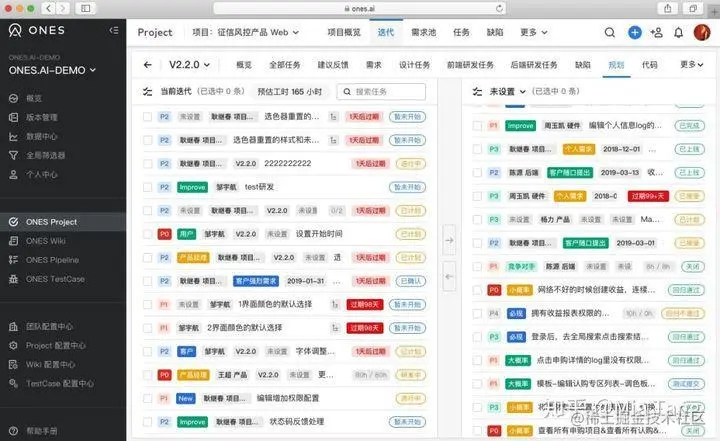Click the 未设置 panel list icon
Viewport: 720px width, 441px height.
pyautogui.click(x=478, y=91)
